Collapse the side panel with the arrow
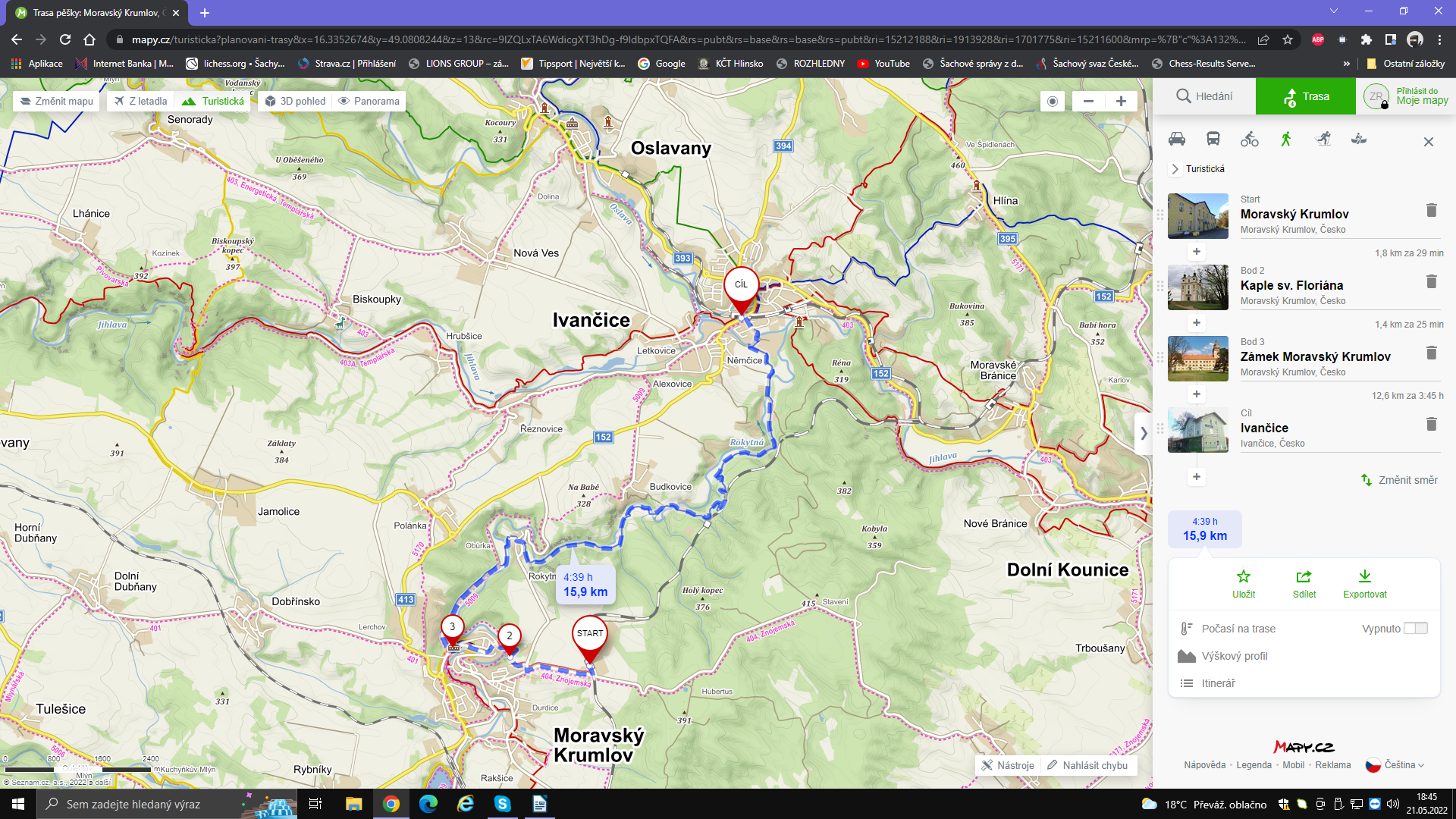The image size is (1456, 819). (1144, 434)
